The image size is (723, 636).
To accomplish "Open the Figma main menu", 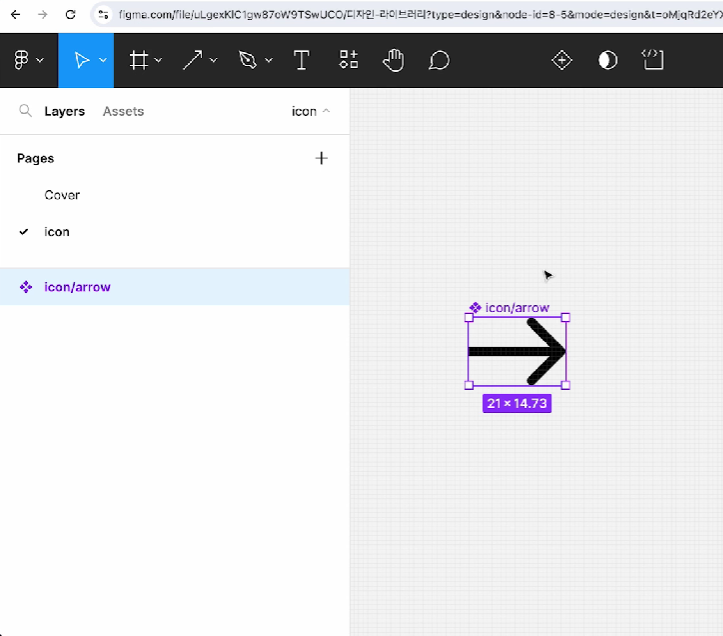I will click(x=28, y=60).
